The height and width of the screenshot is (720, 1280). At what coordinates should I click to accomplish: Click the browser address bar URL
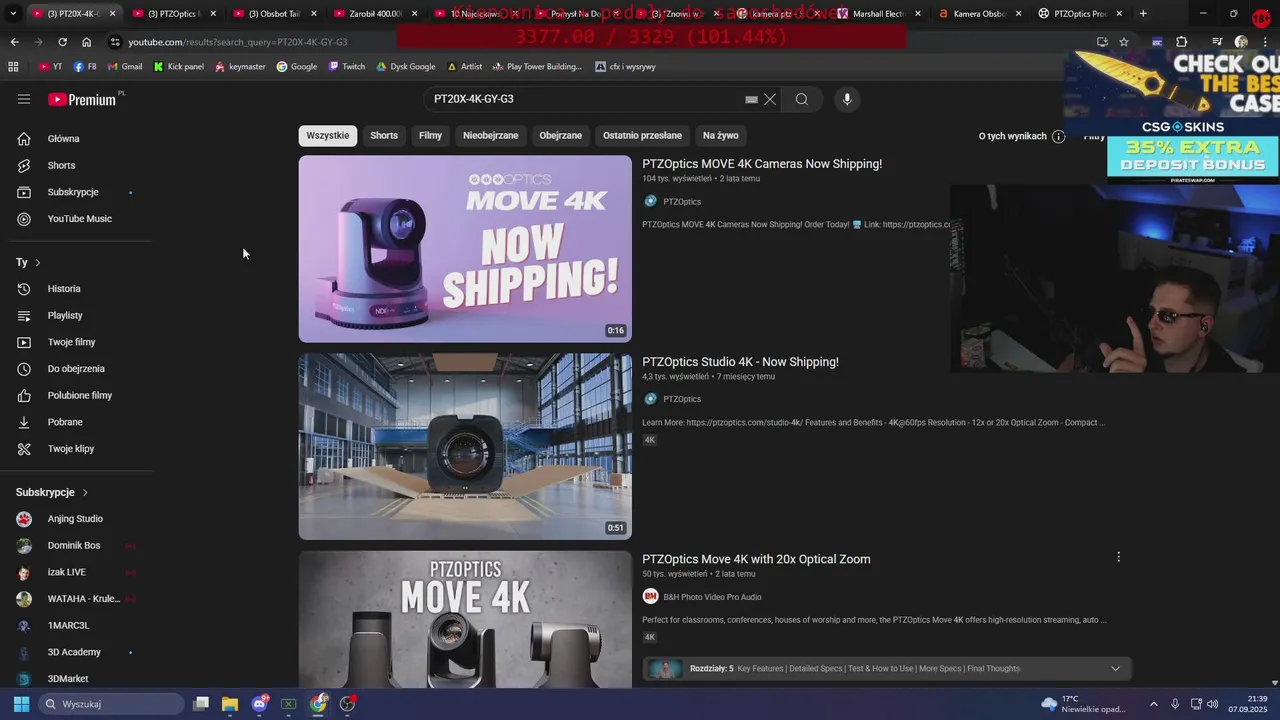coord(238,42)
